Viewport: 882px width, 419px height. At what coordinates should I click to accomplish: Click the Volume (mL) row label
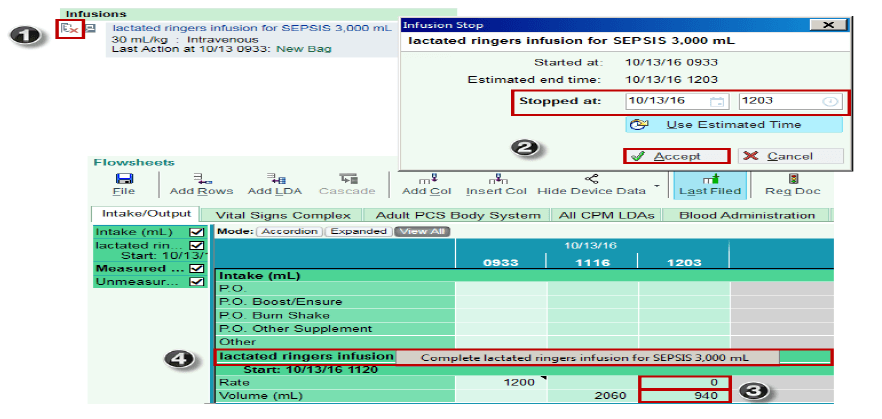click(335, 396)
